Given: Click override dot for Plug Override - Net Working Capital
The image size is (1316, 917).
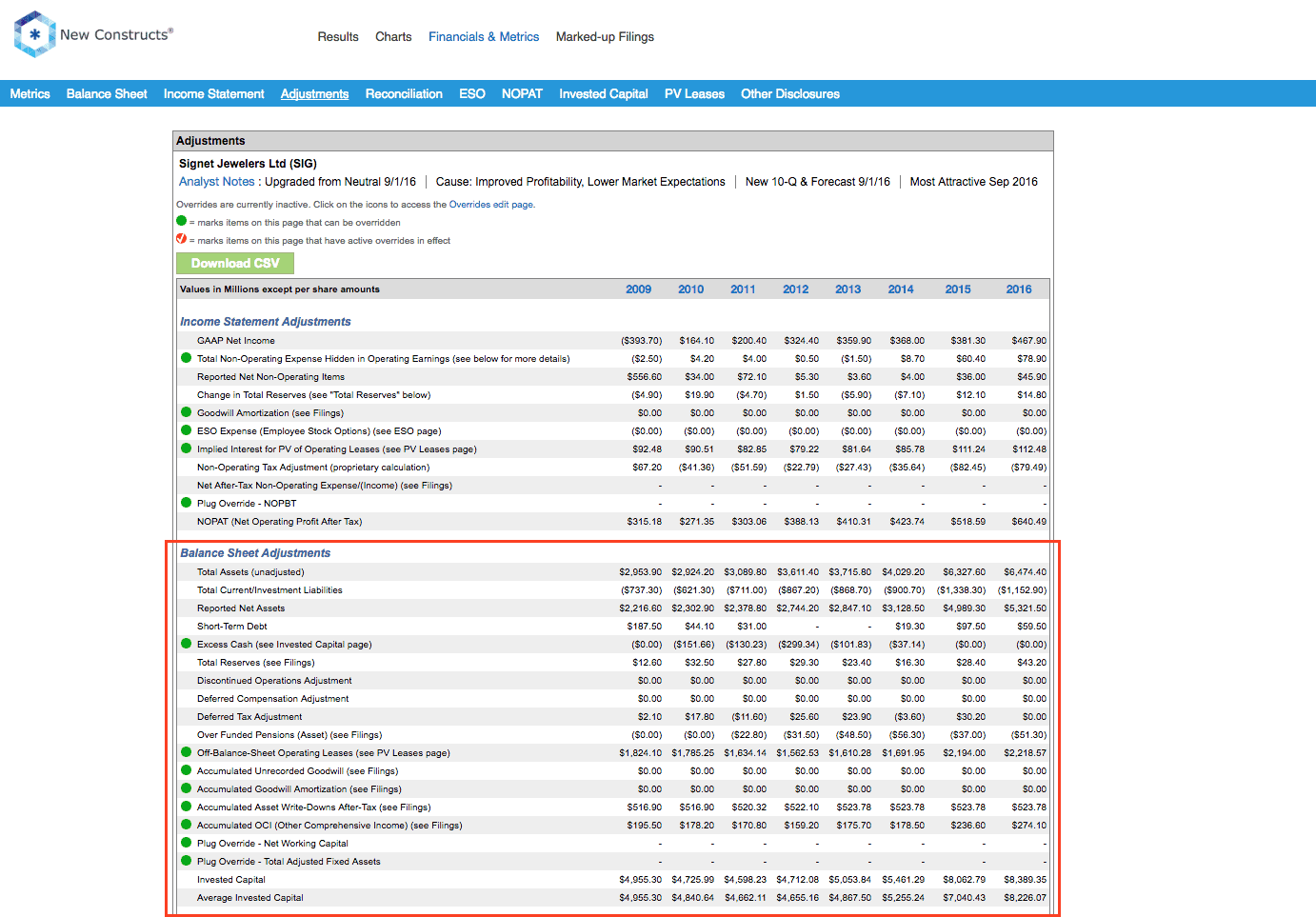Looking at the screenshot, I should pos(186,843).
